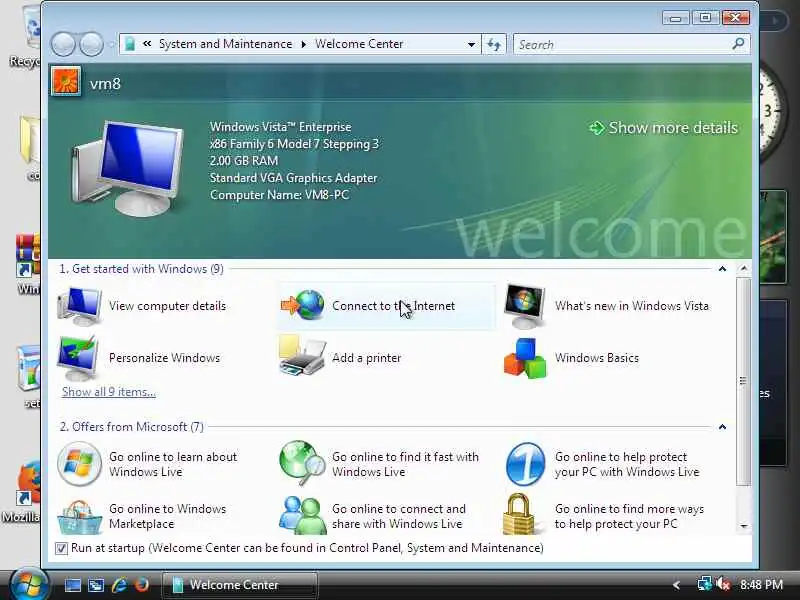Click Show more details link
The image size is (800, 600).
663,128
